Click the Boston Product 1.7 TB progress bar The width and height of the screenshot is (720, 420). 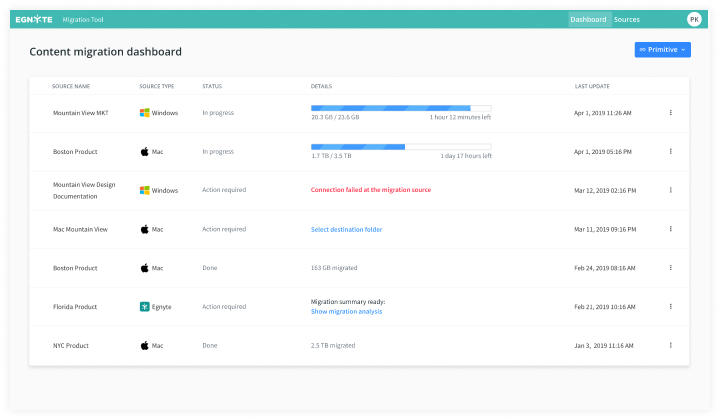401,146
